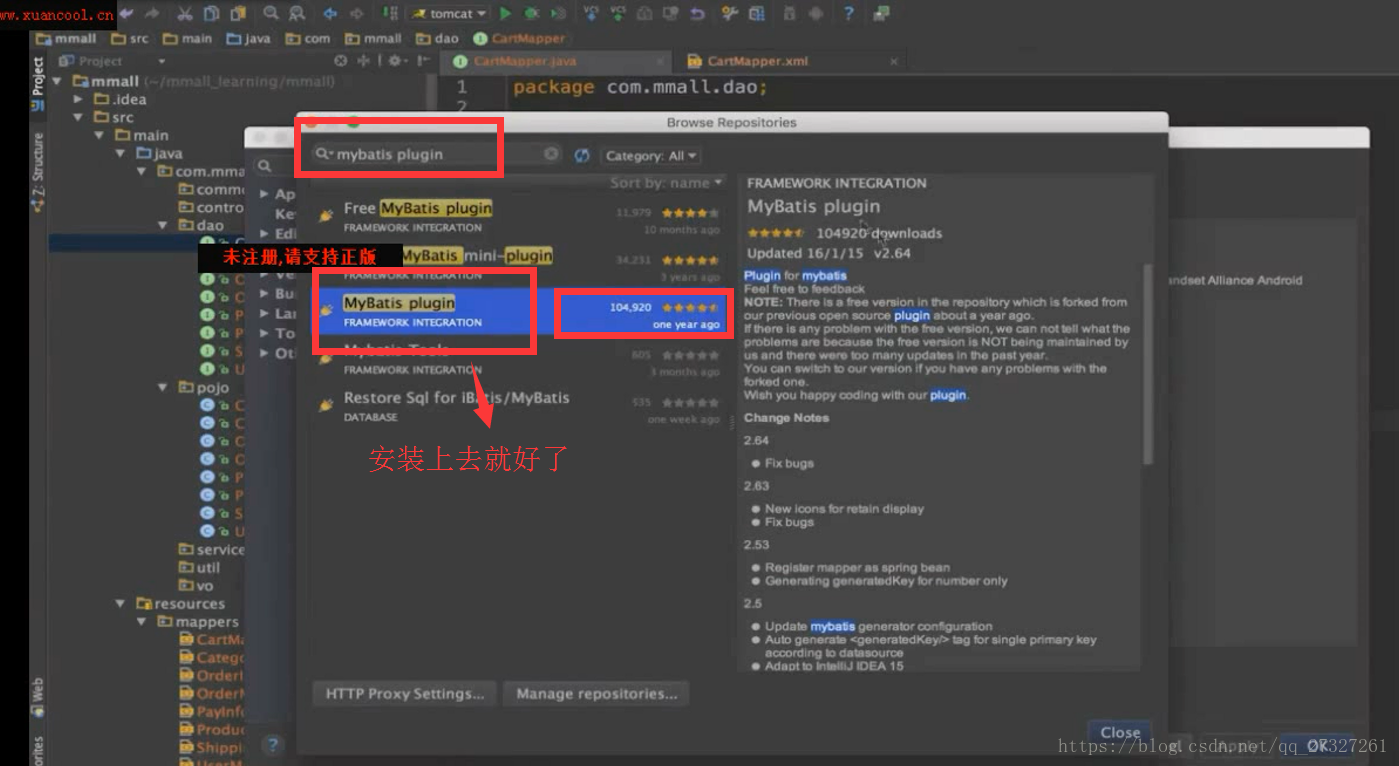Image resolution: width=1399 pixels, height=766 pixels.
Task: Open Project Structure icon
Action: [x=757, y=14]
